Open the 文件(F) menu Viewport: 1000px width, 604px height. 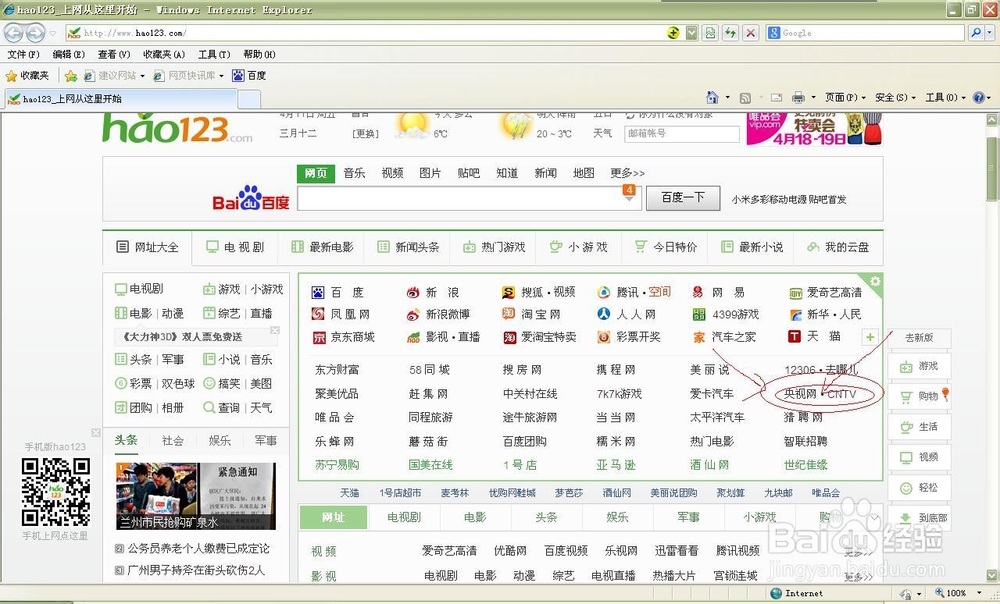pos(23,54)
